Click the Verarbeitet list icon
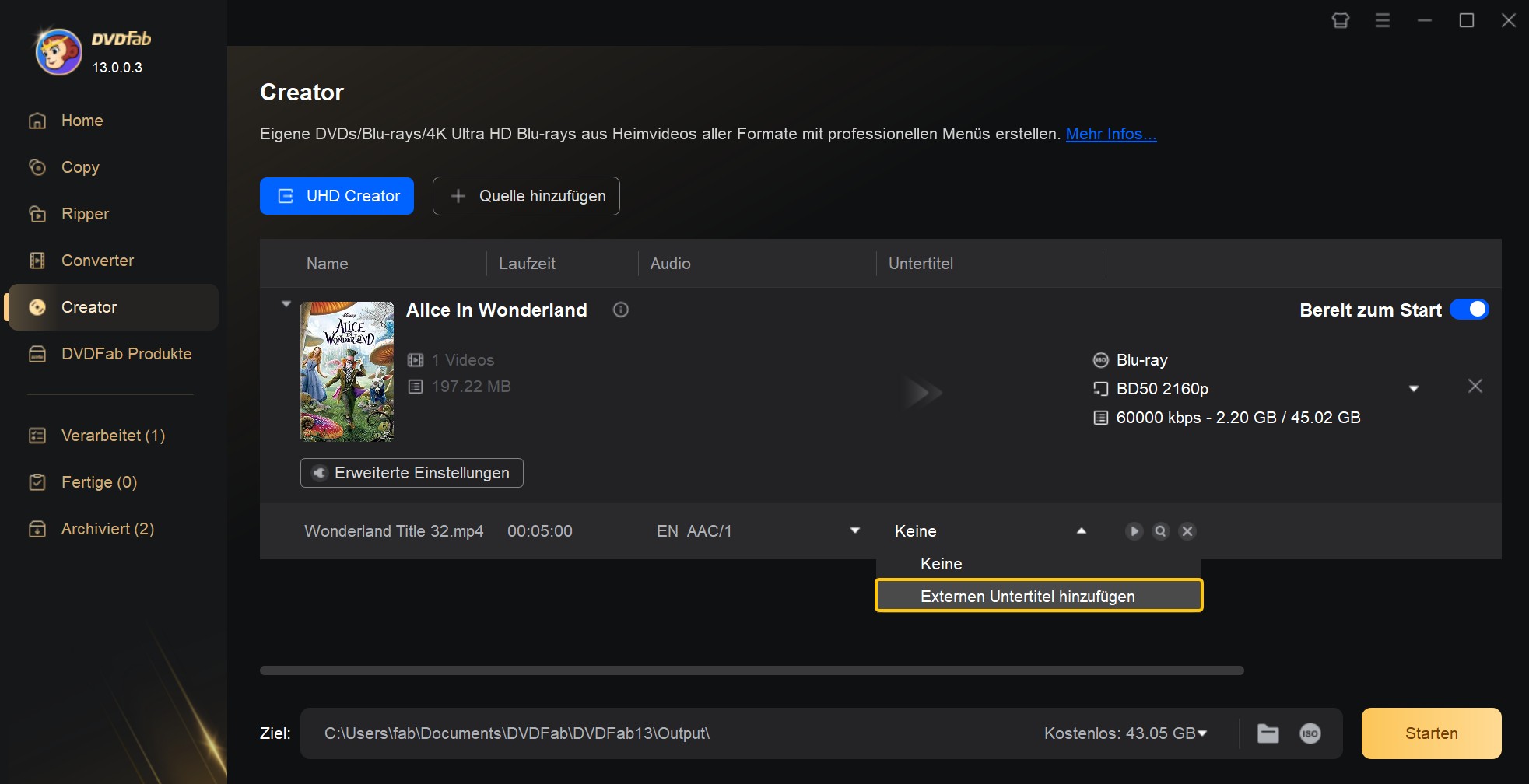The image size is (1529, 784). point(37,436)
